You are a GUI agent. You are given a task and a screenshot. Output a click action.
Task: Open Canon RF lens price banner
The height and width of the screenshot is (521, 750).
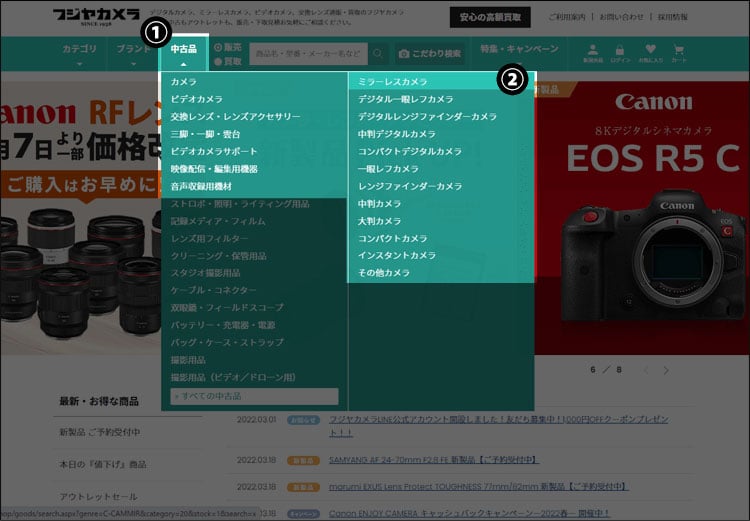click(x=80, y=218)
